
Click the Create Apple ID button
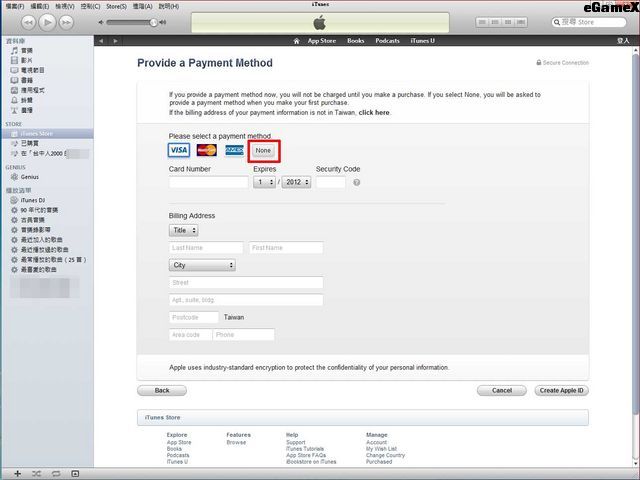coord(561,391)
